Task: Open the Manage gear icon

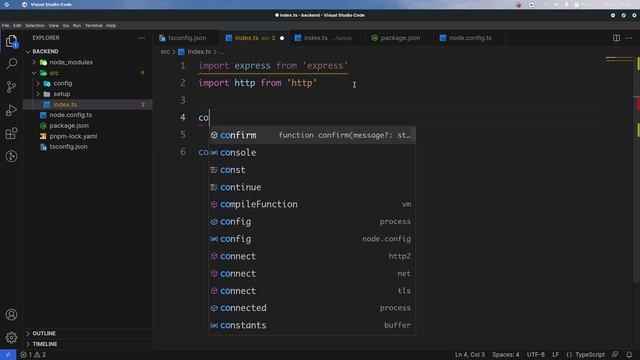Action: click(x=11, y=337)
